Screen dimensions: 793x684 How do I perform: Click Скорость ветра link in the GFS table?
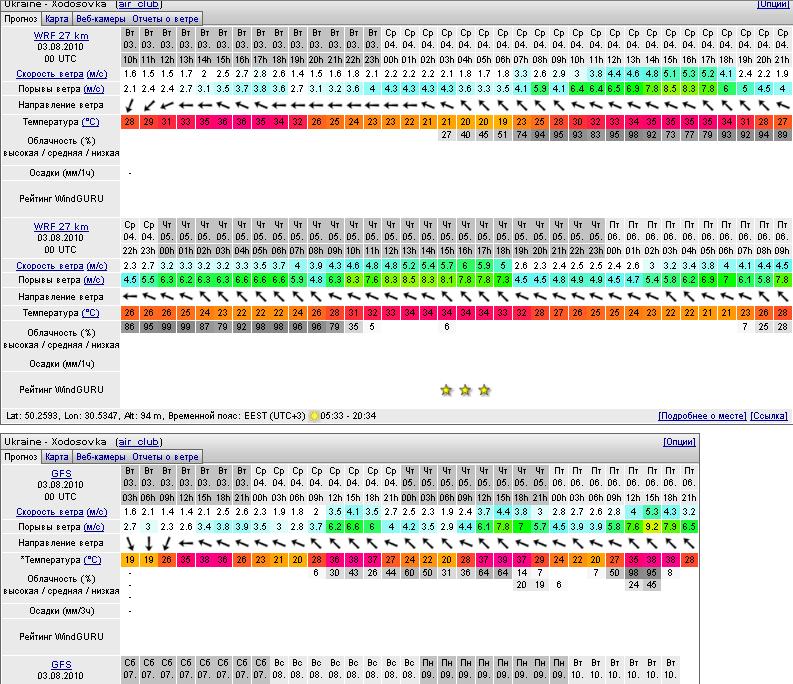click(51, 511)
